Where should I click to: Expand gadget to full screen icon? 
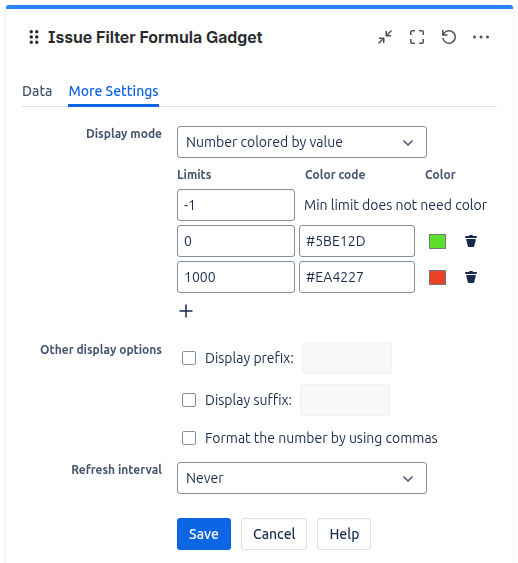417,37
